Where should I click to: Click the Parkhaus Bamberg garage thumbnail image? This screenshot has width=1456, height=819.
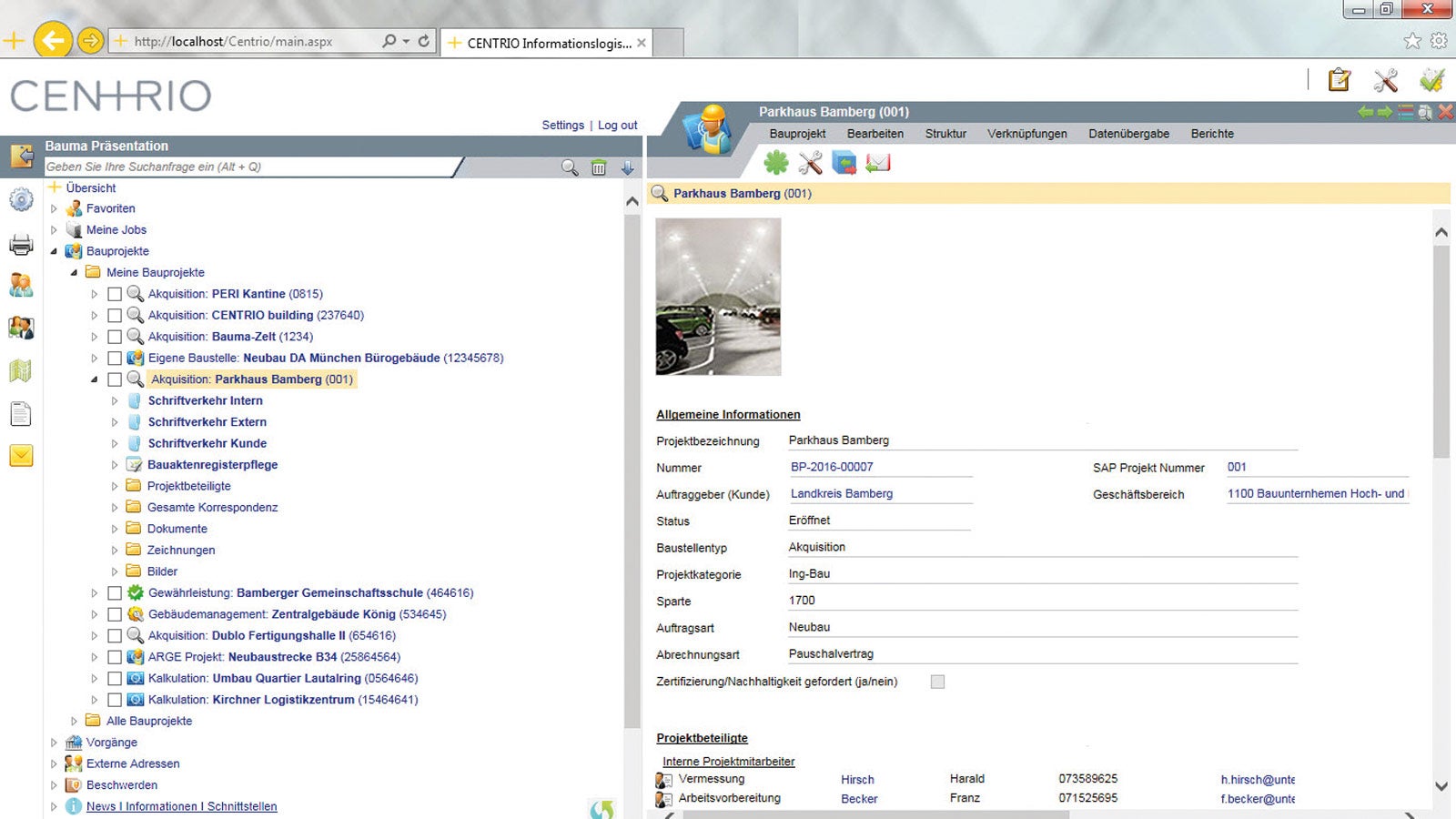click(x=718, y=297)
